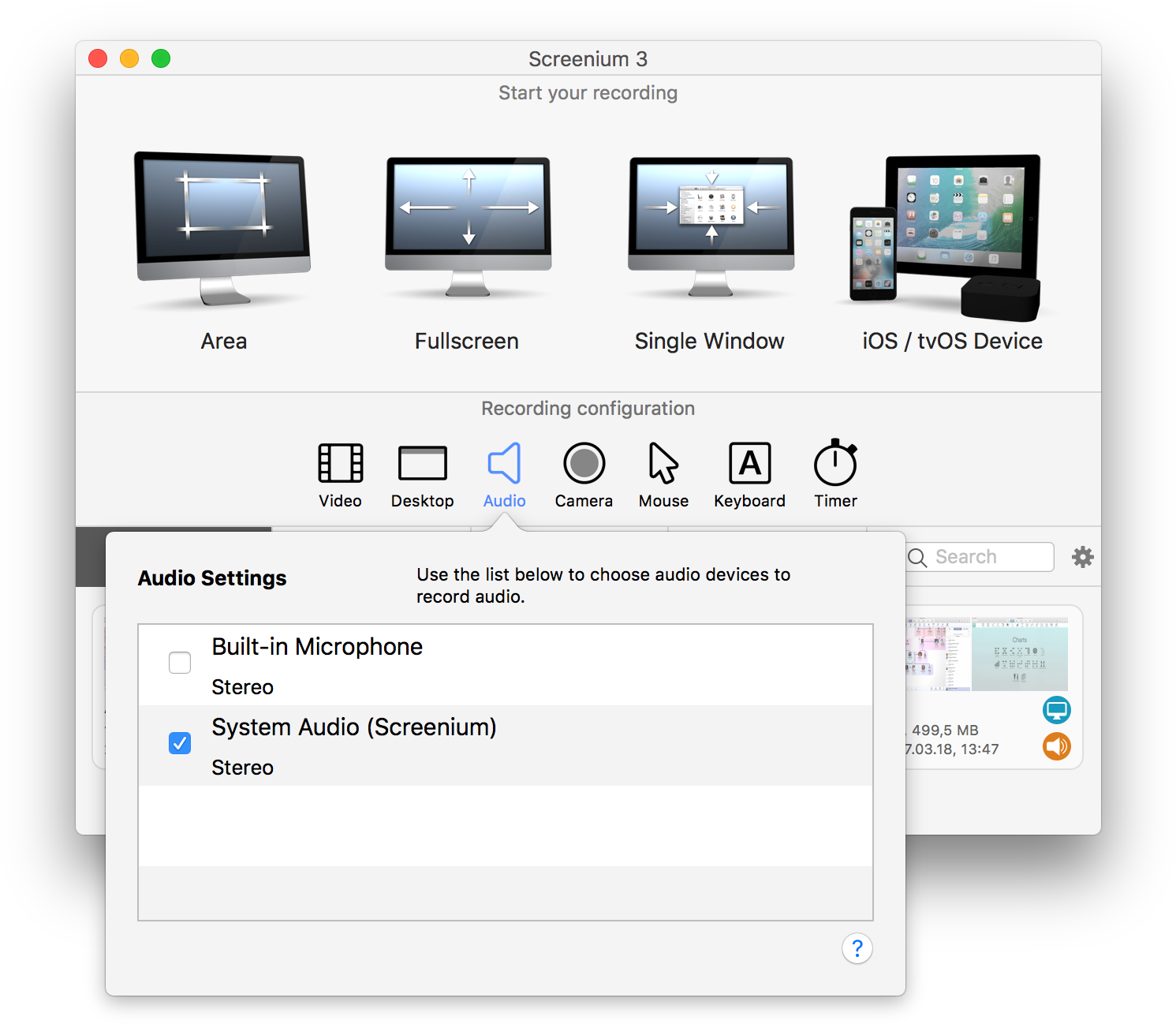Start a Fullscreen recording
1176x1024 pixels.
pos(468,251)
